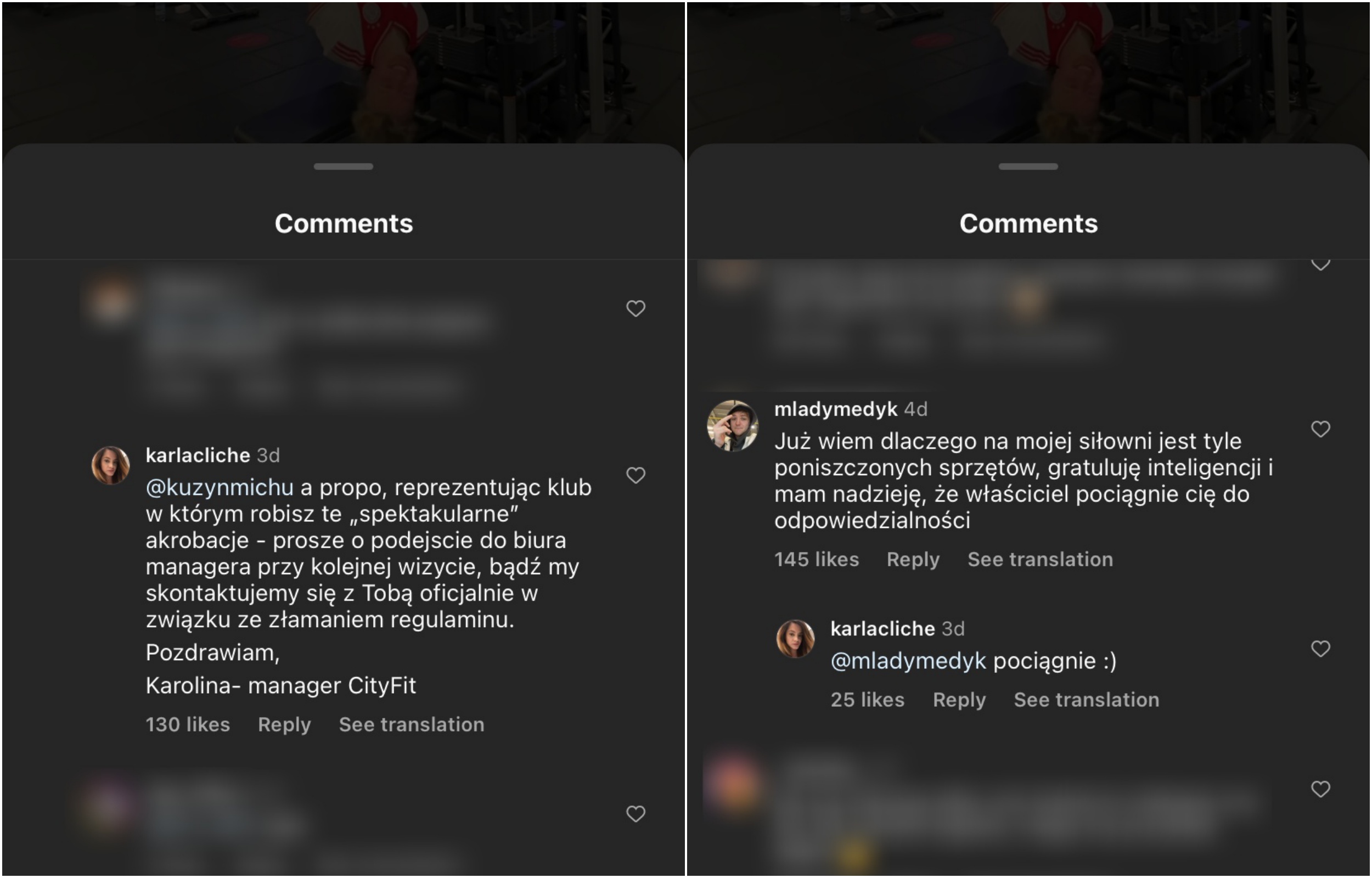
Task: Reply to karlacliche's 'pociągnie :)' comment
Action: point(959,700)
